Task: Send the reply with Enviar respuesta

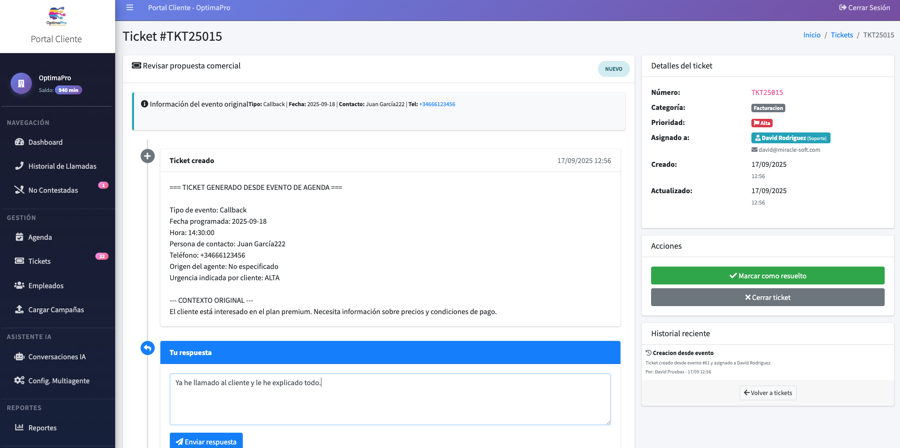Action: [x=206, y=441]
